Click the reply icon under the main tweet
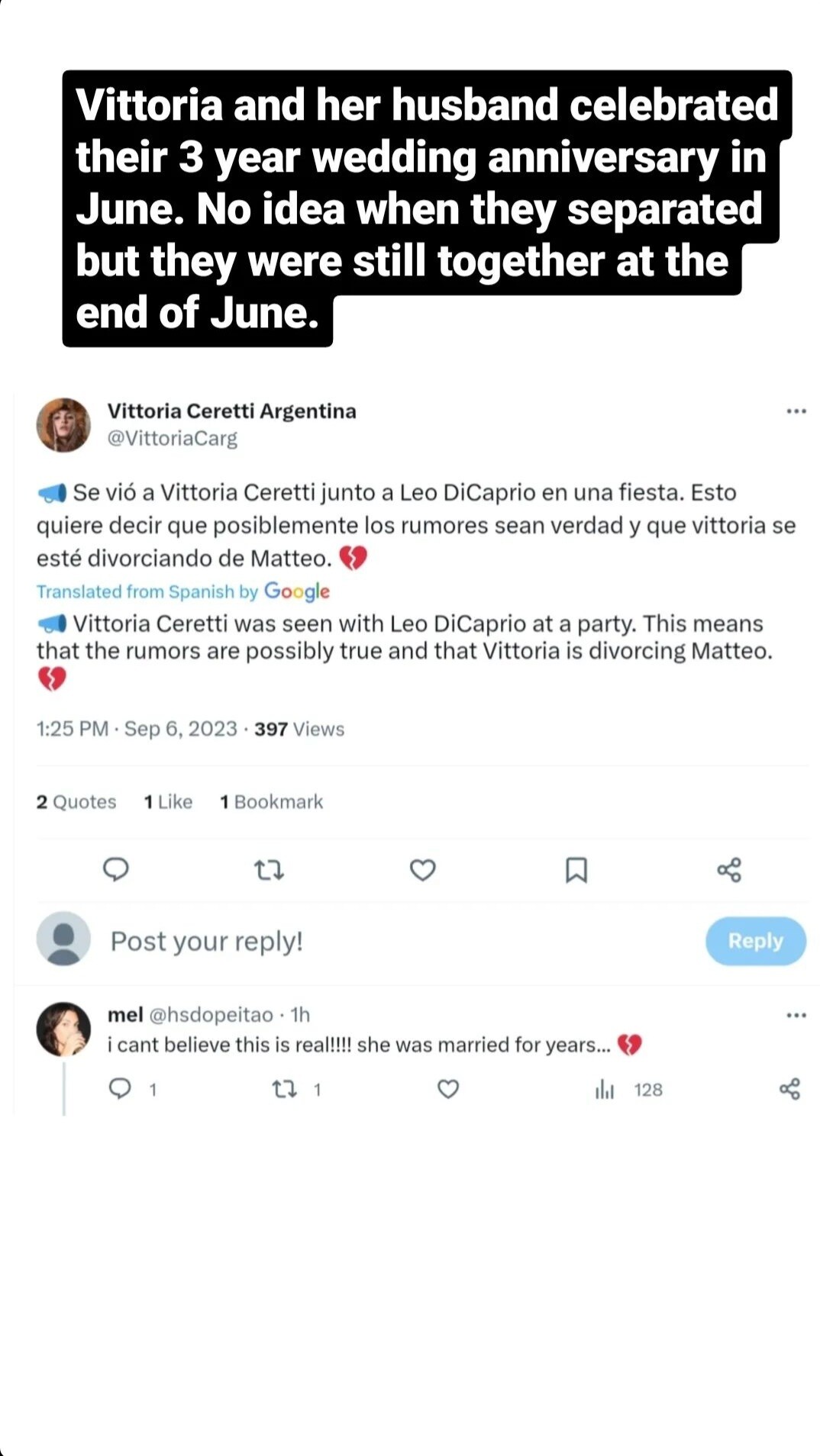 click(x=116, y=869)
